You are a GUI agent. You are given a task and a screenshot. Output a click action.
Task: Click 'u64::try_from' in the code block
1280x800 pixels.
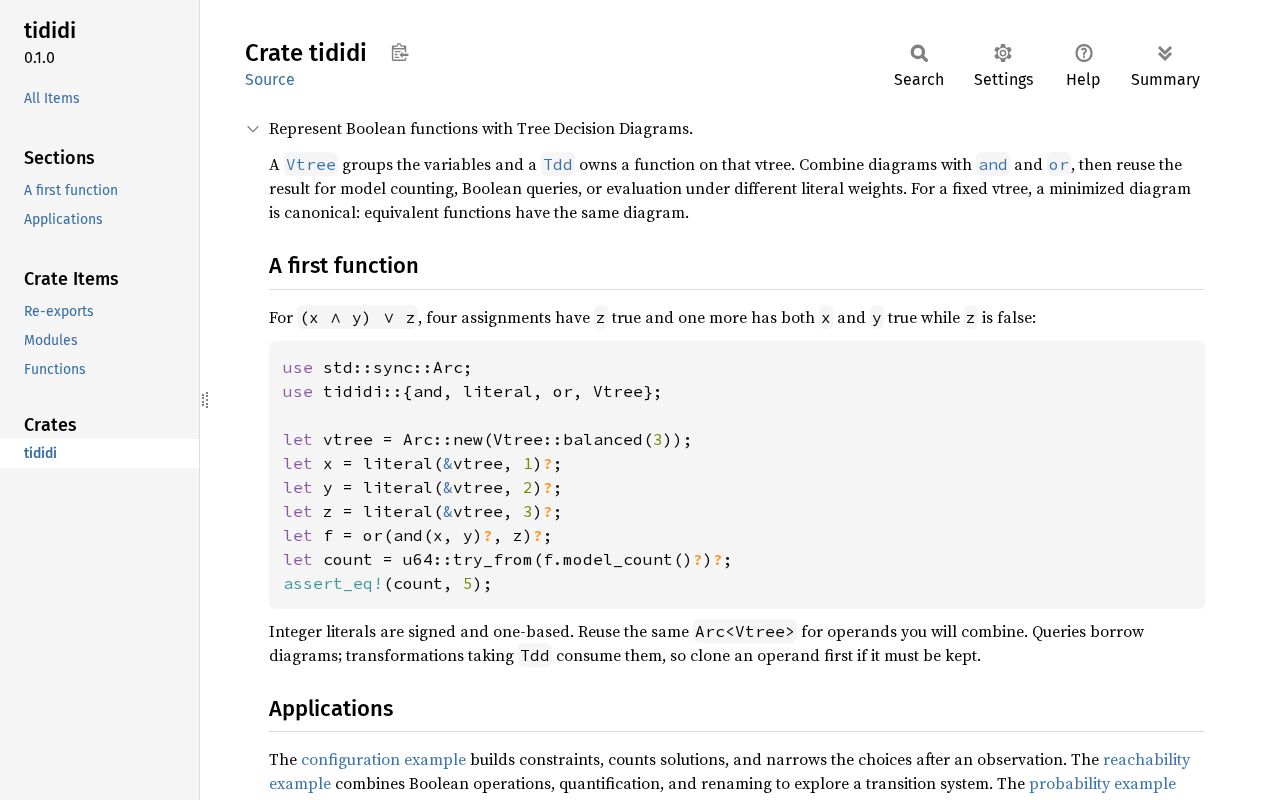[468, 560]
